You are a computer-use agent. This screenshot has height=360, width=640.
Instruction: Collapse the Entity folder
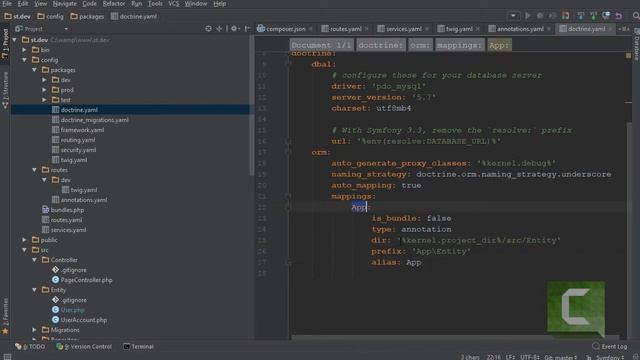coord(35,290)
